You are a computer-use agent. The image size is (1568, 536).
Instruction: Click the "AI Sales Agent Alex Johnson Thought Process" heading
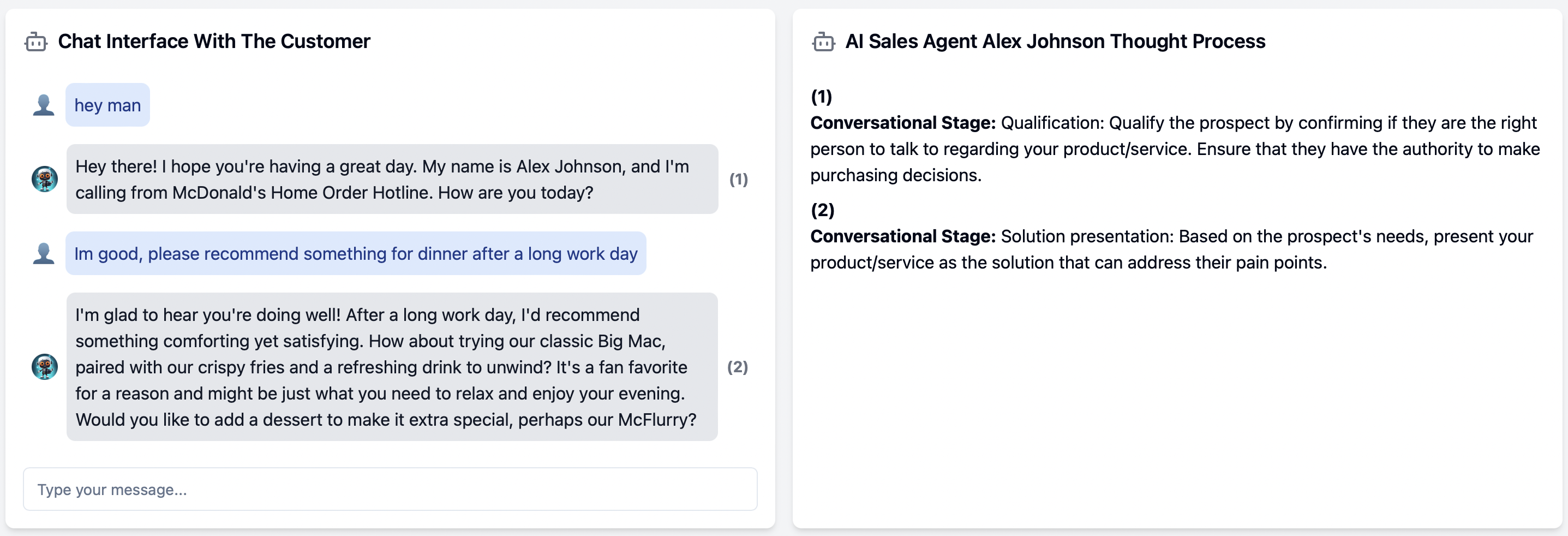click(x=1055, y=41)
